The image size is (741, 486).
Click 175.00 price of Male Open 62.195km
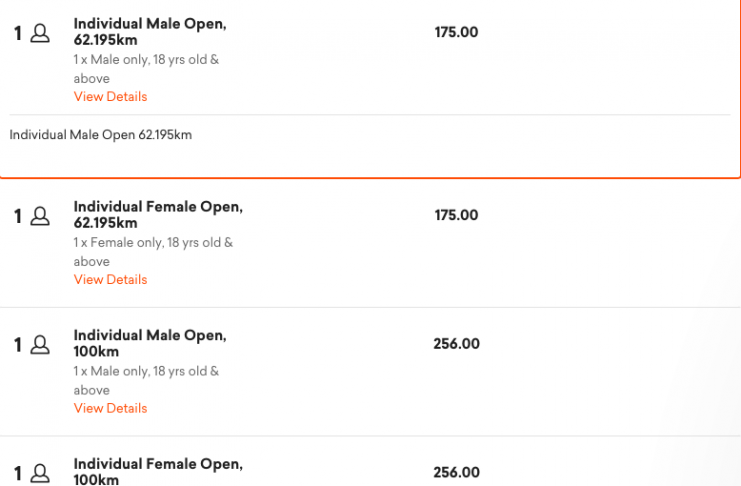point(456,32)
